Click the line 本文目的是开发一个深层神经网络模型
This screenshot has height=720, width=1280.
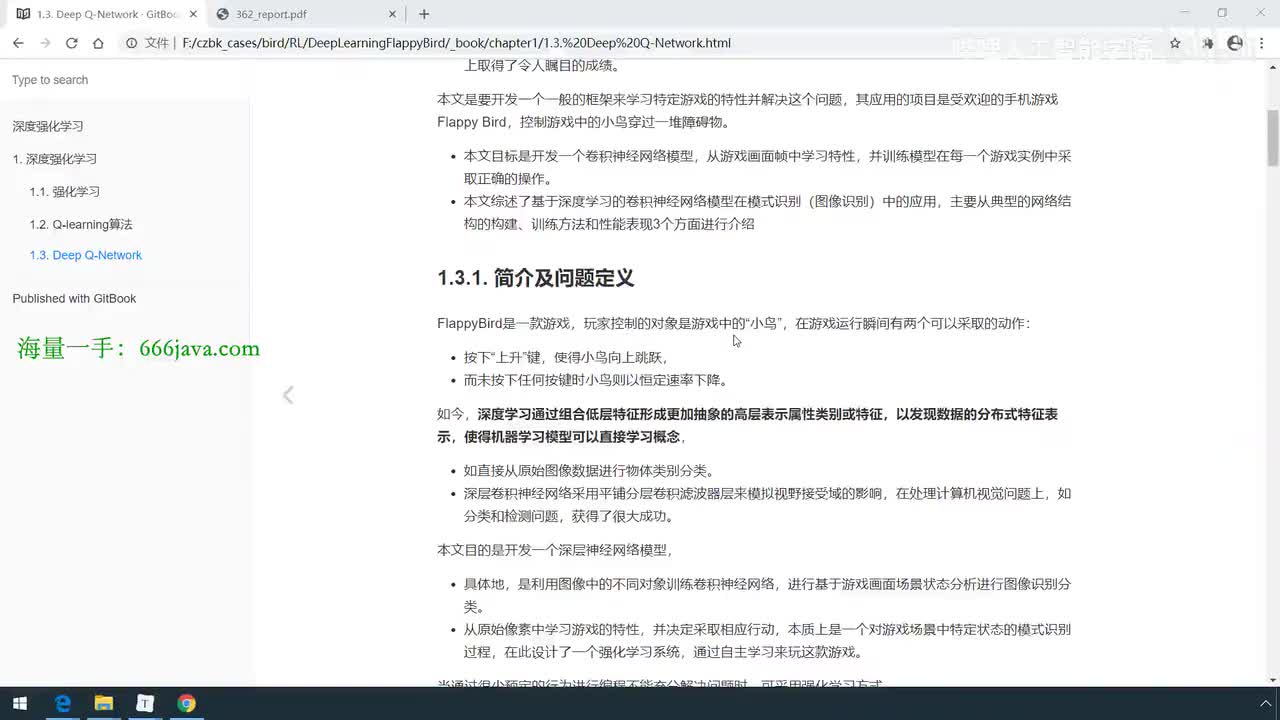click(555, 550)
